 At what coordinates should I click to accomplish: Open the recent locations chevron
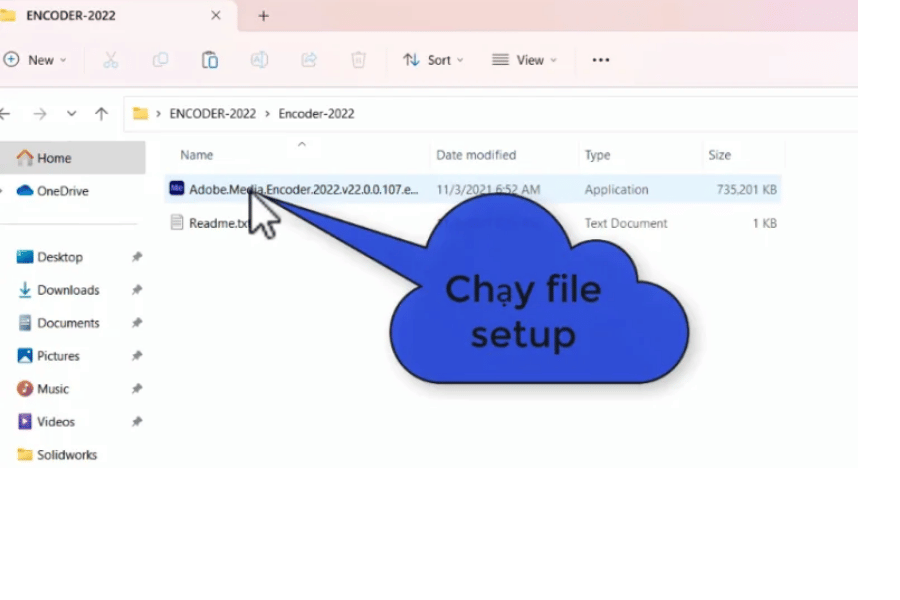coord(71,114)
